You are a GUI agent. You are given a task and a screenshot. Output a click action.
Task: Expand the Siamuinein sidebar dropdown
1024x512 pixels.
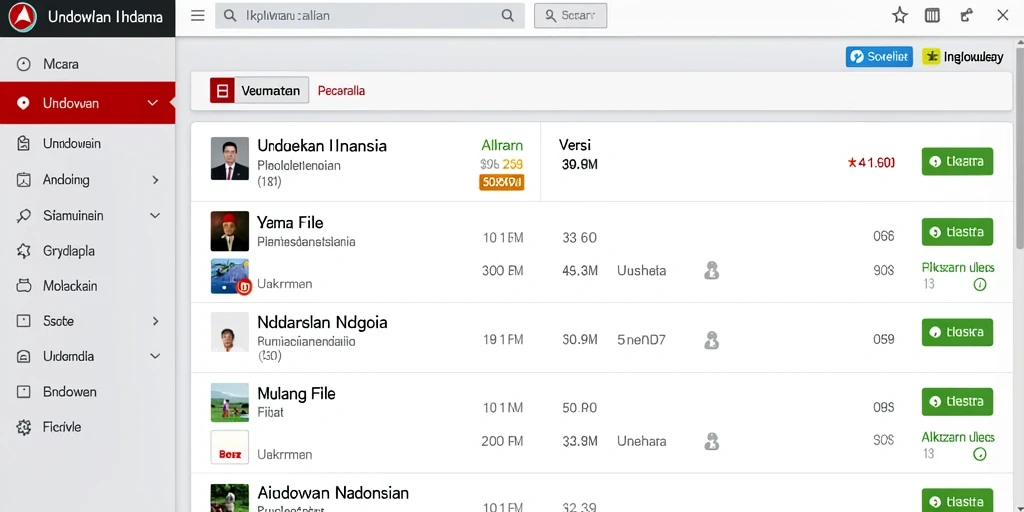[x=155, y=216]
